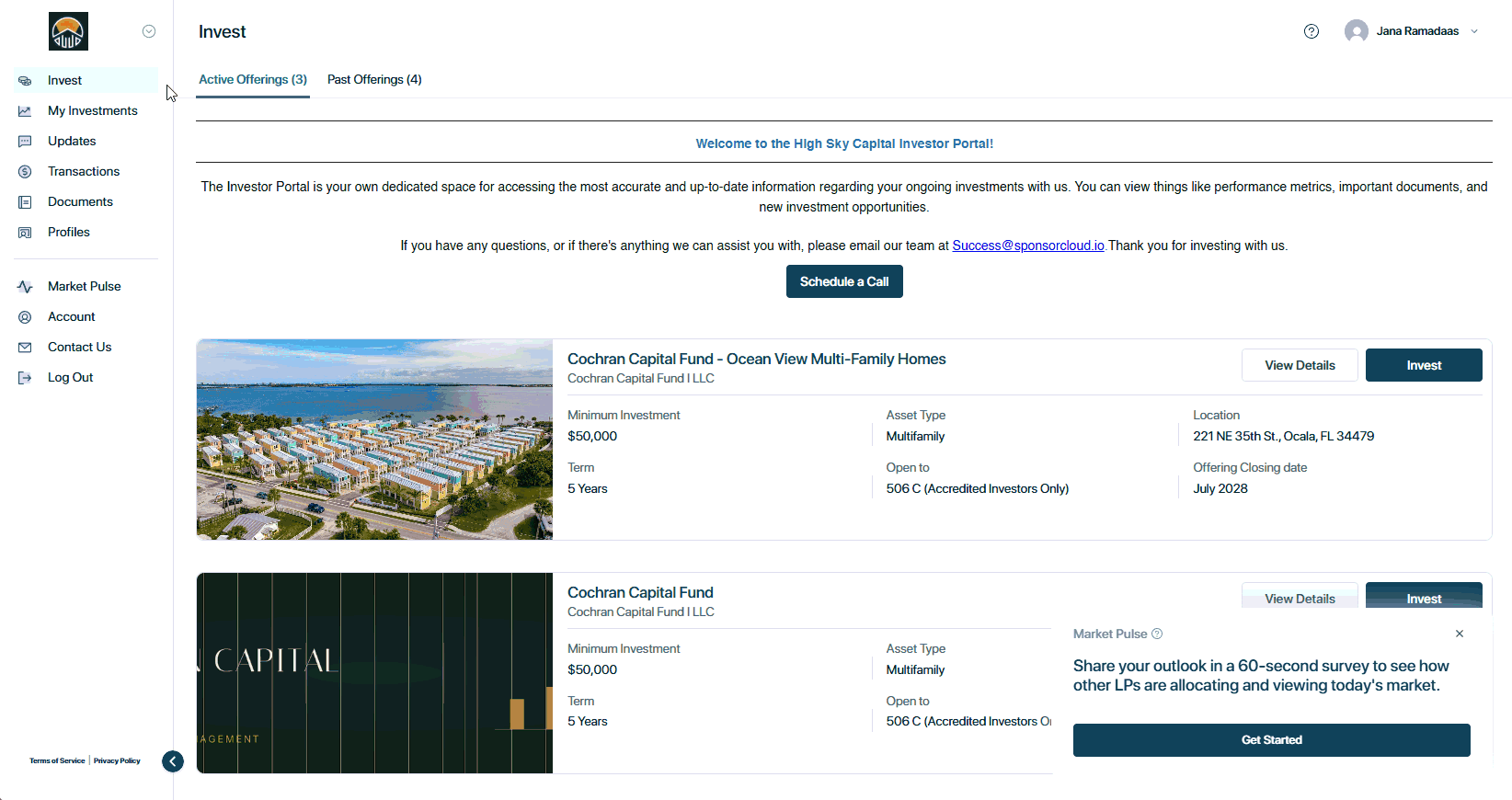Click the Market Pulse info icon in popup

[x=1157, y=634]
